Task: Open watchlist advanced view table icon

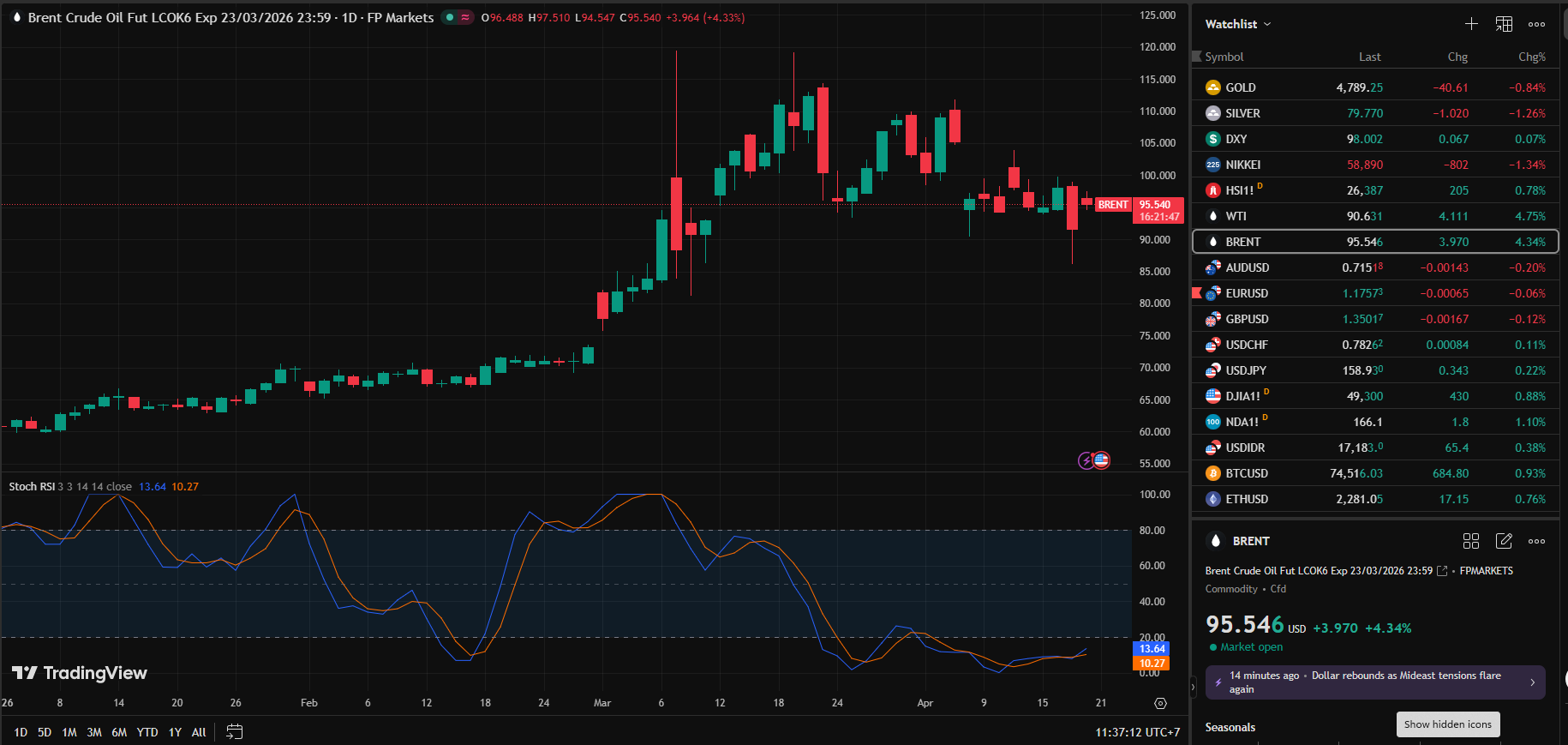Action: [x=1504, y=24]
